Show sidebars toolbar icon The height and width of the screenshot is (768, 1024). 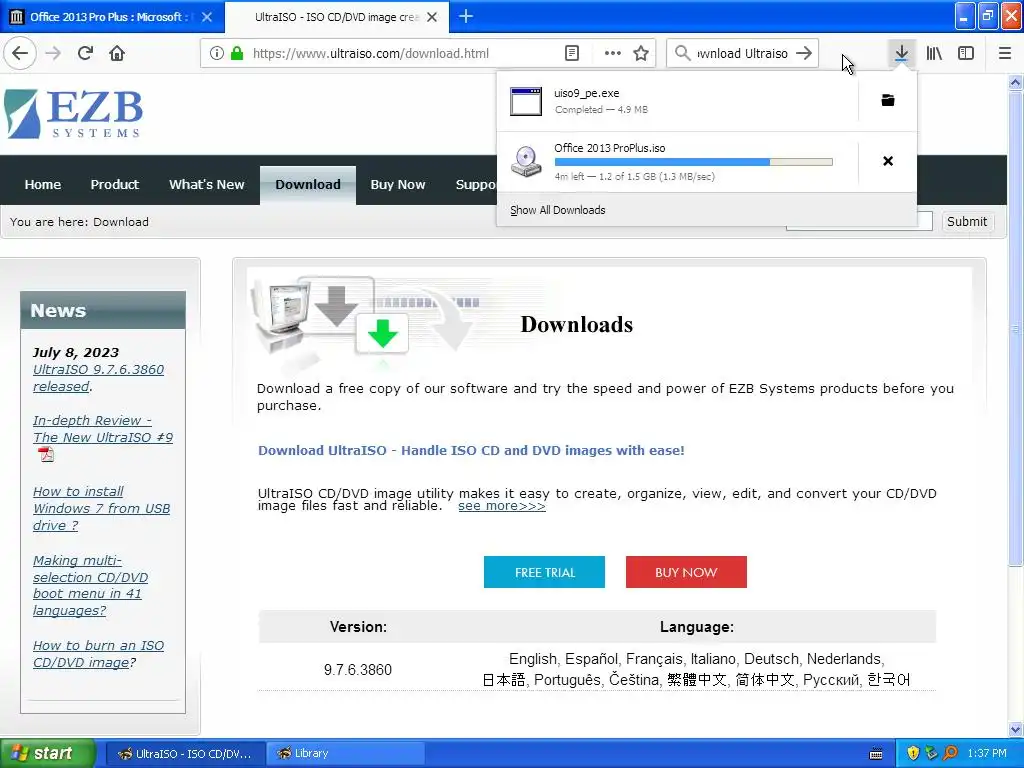point(966,54)
